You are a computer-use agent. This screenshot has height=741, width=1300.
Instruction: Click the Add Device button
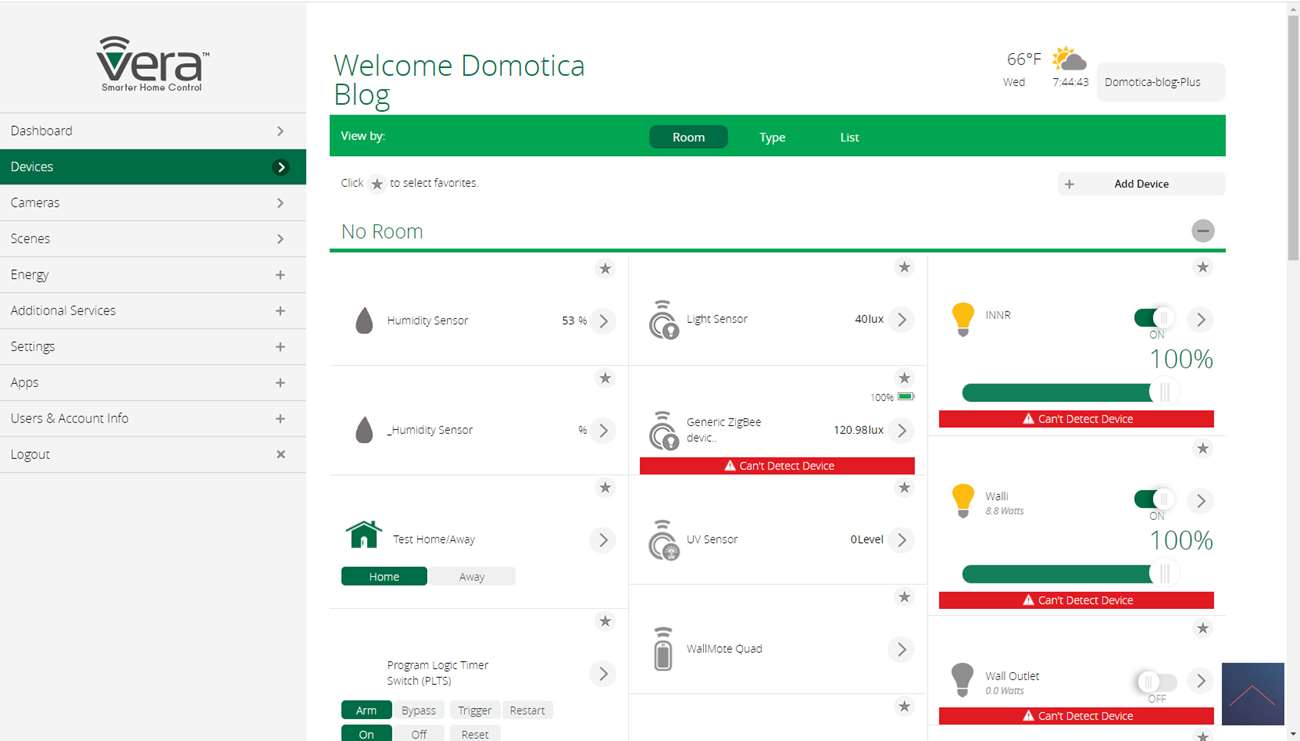[1141, 184]
